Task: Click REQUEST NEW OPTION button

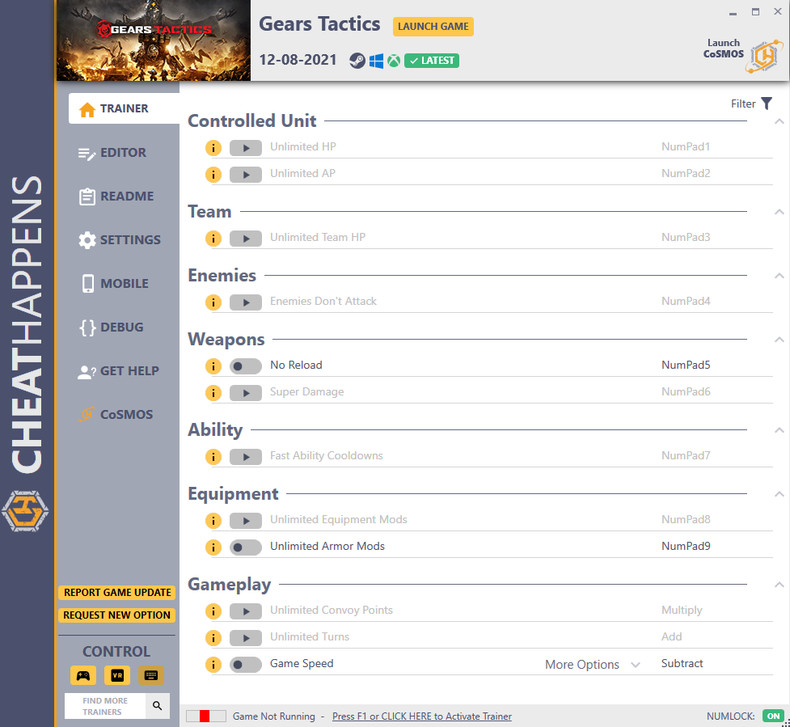Action: 117,615
